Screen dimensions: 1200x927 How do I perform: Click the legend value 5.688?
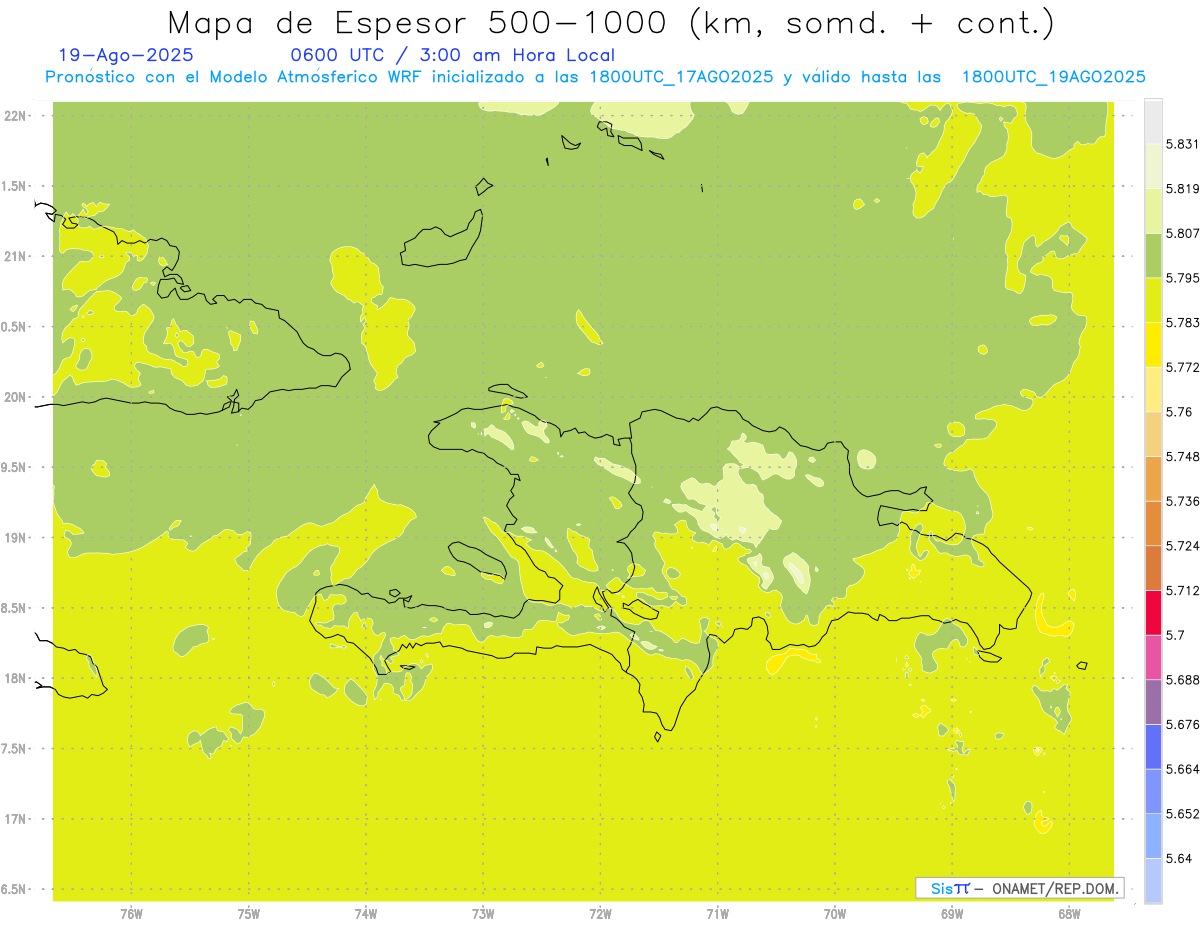pos(1182,680)
